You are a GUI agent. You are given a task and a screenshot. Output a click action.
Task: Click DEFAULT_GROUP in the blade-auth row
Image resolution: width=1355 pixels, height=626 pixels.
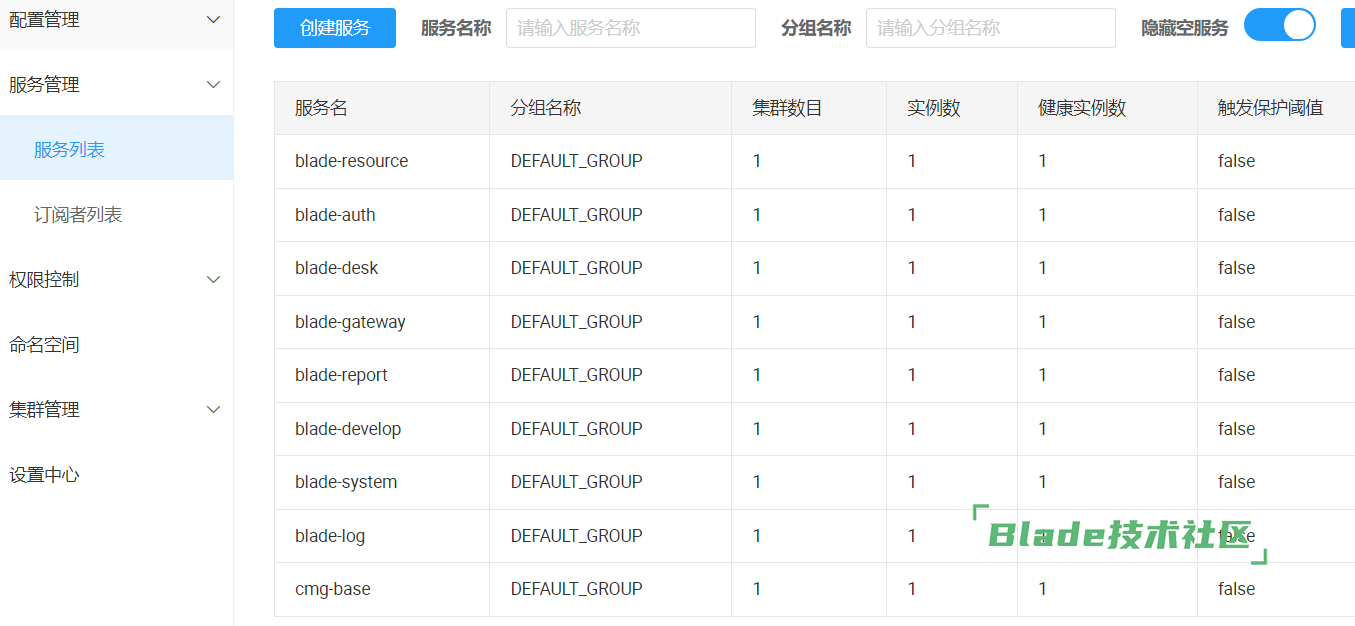577,215
